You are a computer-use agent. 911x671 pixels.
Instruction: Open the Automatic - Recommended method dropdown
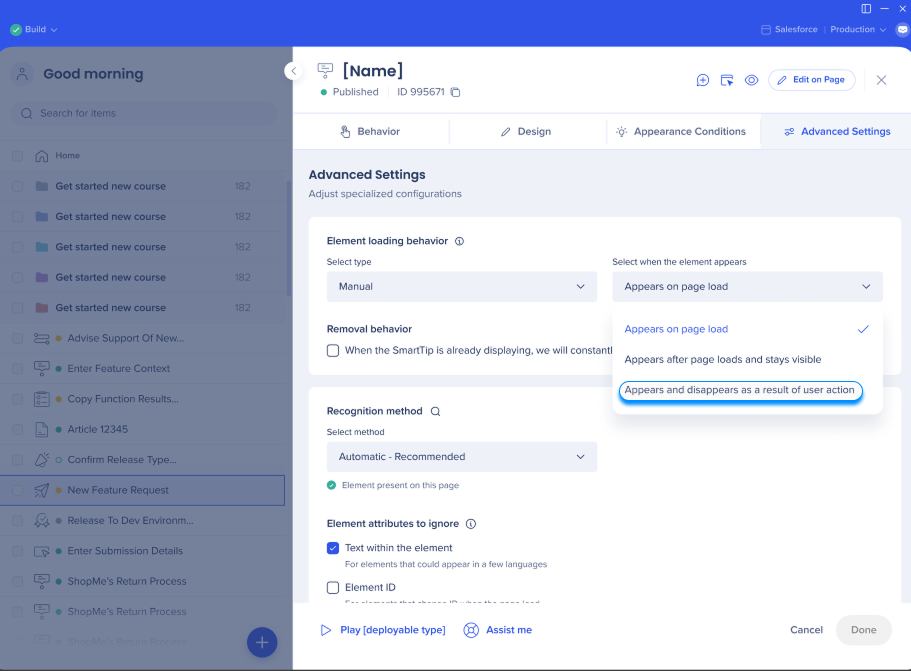[x=462, y=457]
